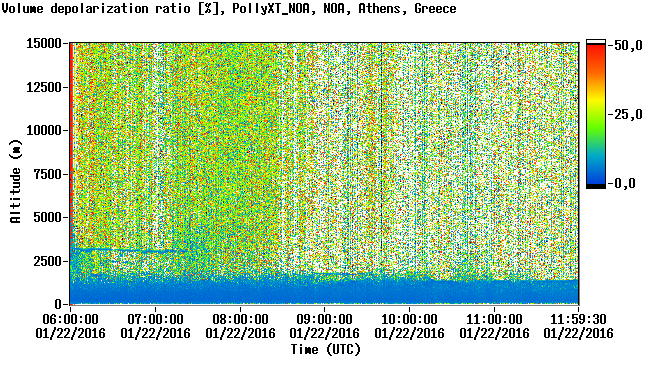Click the 11:59:30 end time label
This screenshot has width=665, height=389.
point(578,319)
